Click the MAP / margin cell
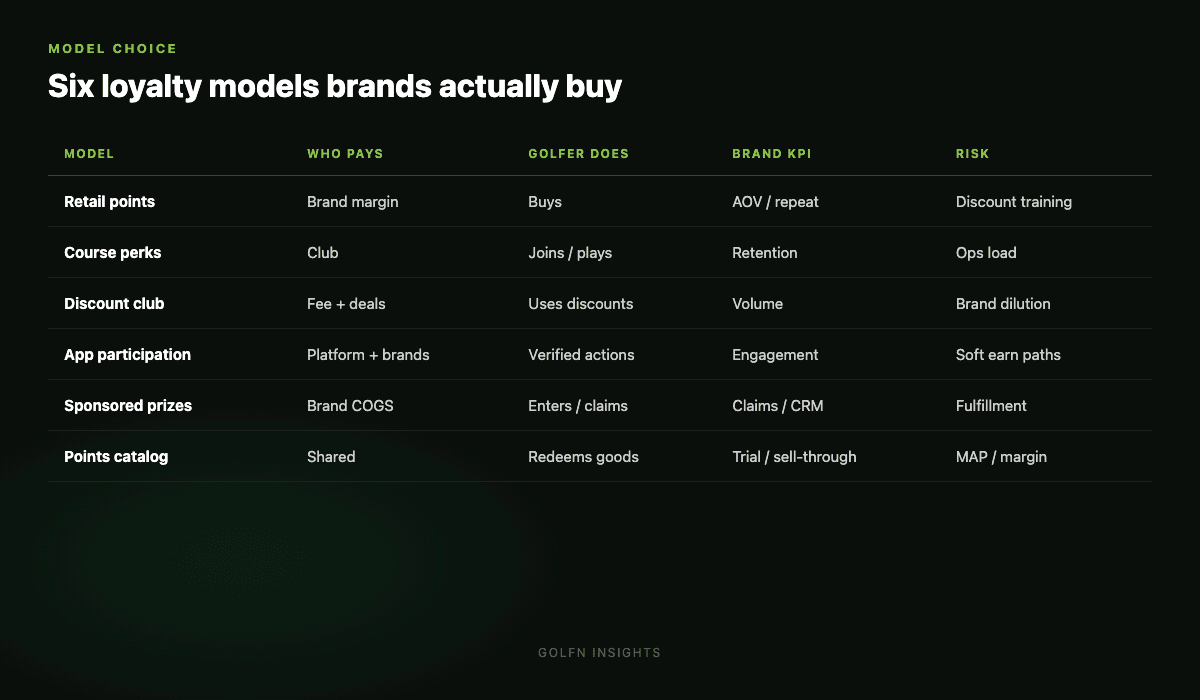Viewport: 1200px width, 700px height. 1001,457
